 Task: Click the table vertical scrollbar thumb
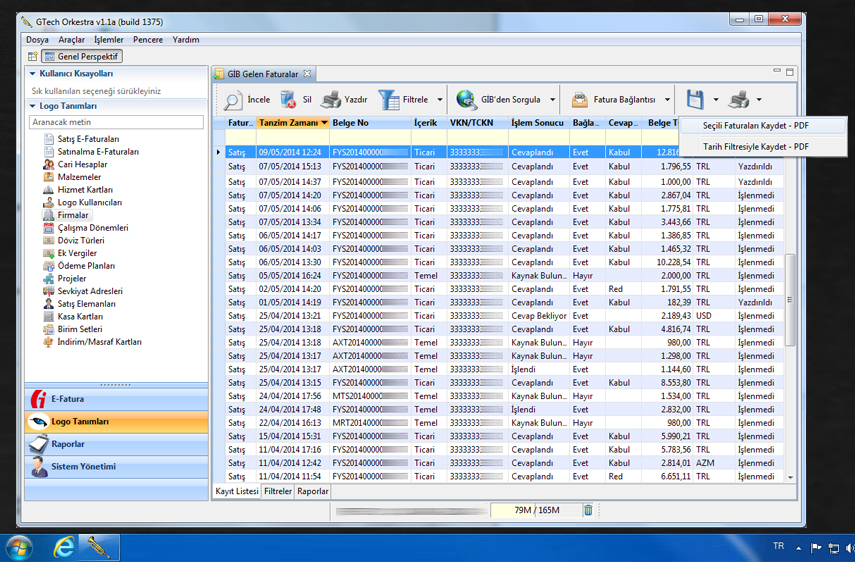[x=790, y=299]
